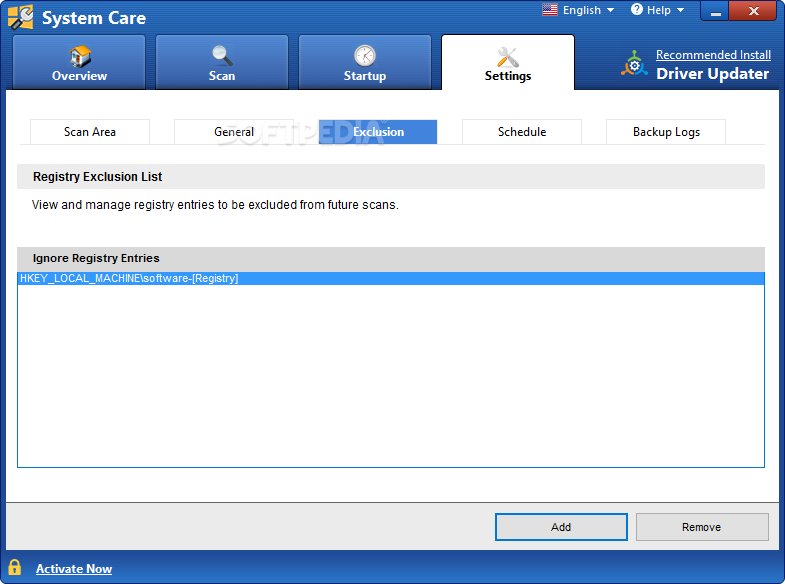
Task: Click the yellow padlock activation icon
Action: 15,567
